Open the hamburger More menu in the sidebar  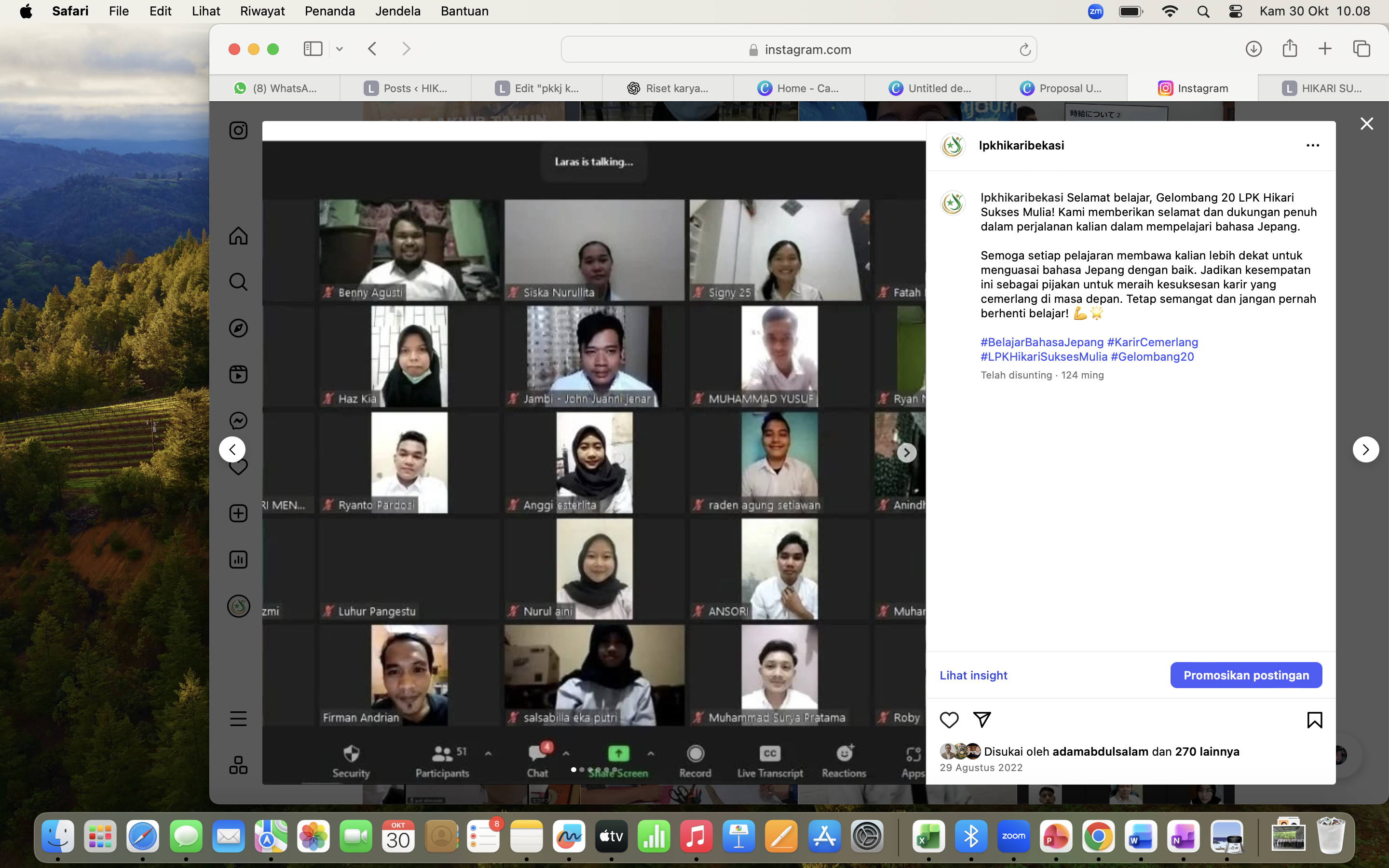click(238, 719)
